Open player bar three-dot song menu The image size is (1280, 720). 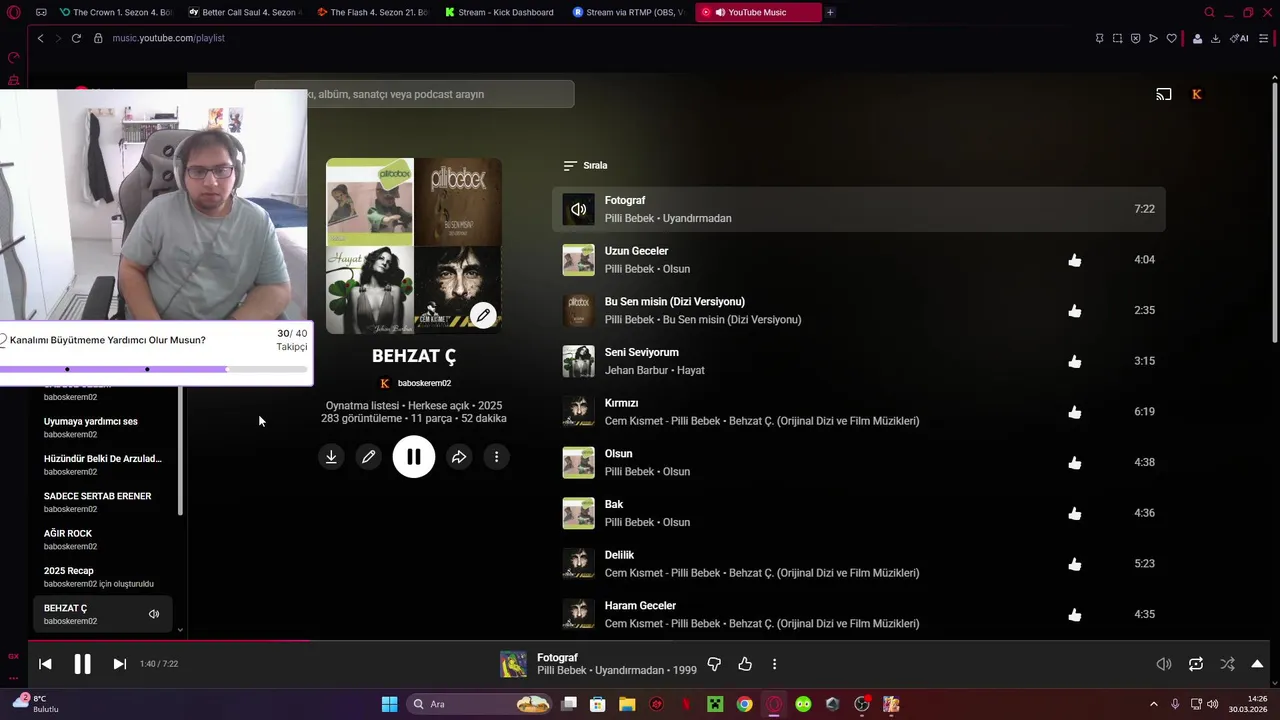click(774, 664)
